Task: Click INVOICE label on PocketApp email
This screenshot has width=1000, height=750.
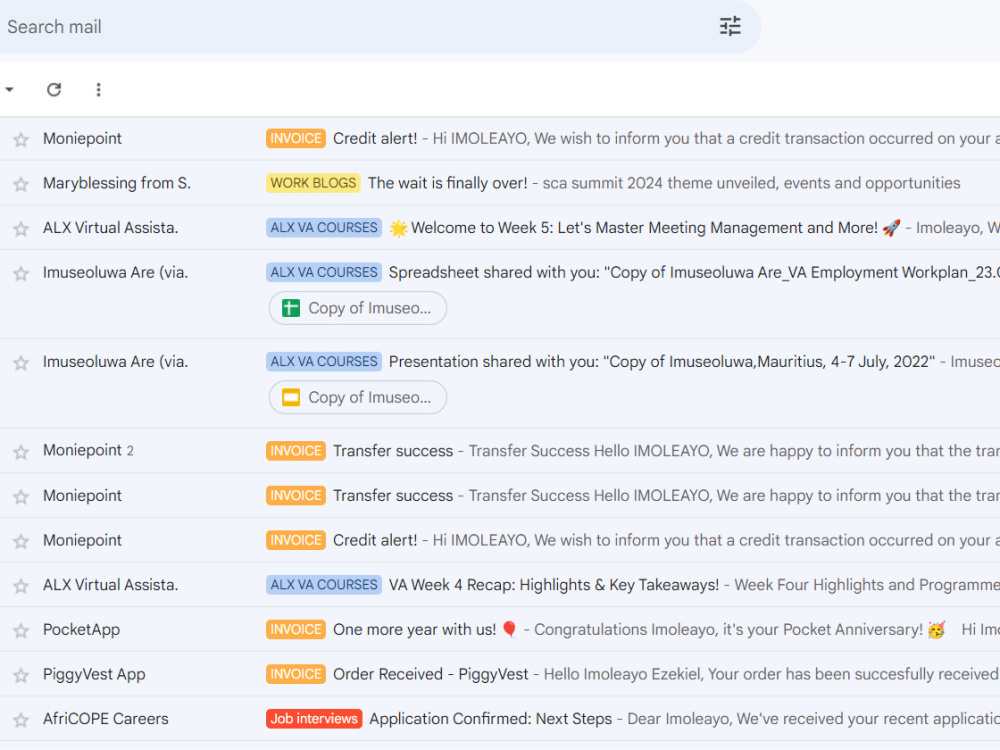Action: coord(296,629)
